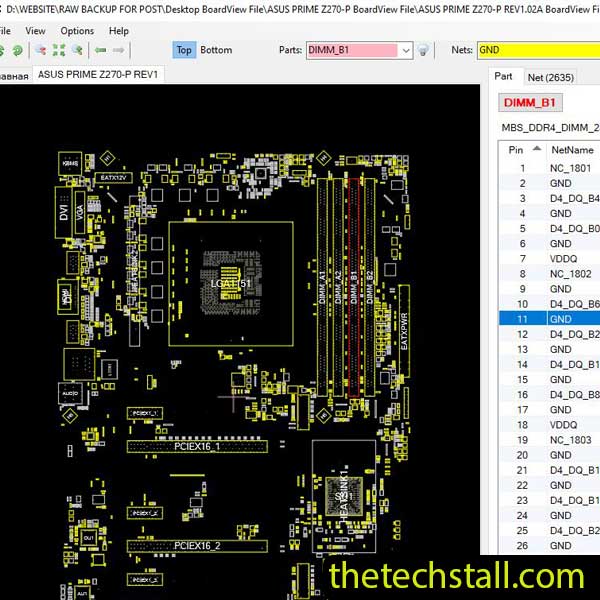Click the AUDIO jack component
600x600 pixels.
pyautogui.click(x=70, y=393)
